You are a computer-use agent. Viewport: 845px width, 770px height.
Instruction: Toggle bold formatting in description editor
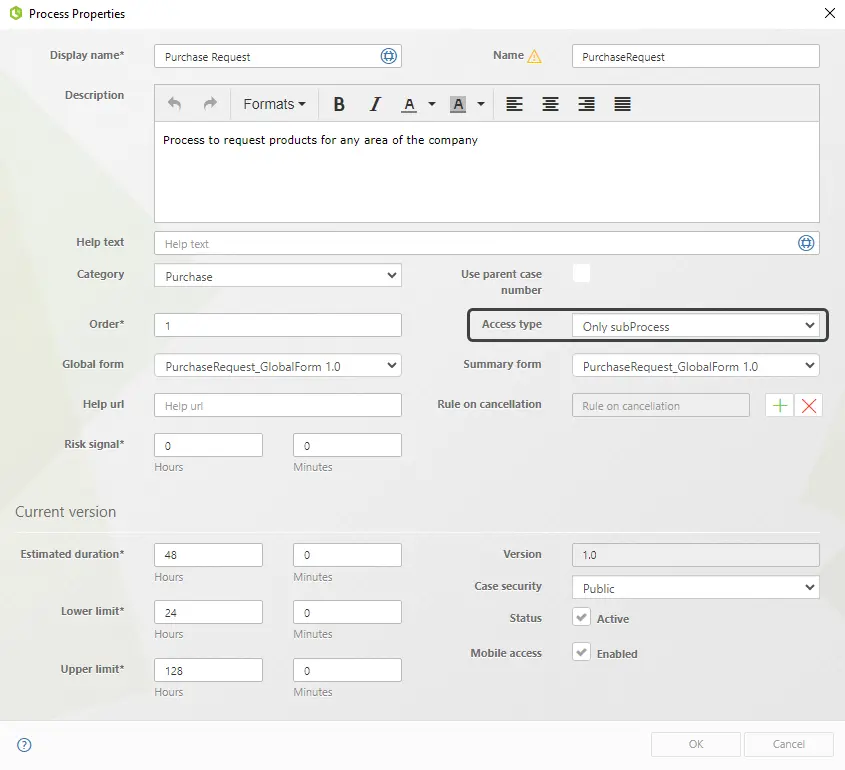pyautogui.click(x=338, y=104)
